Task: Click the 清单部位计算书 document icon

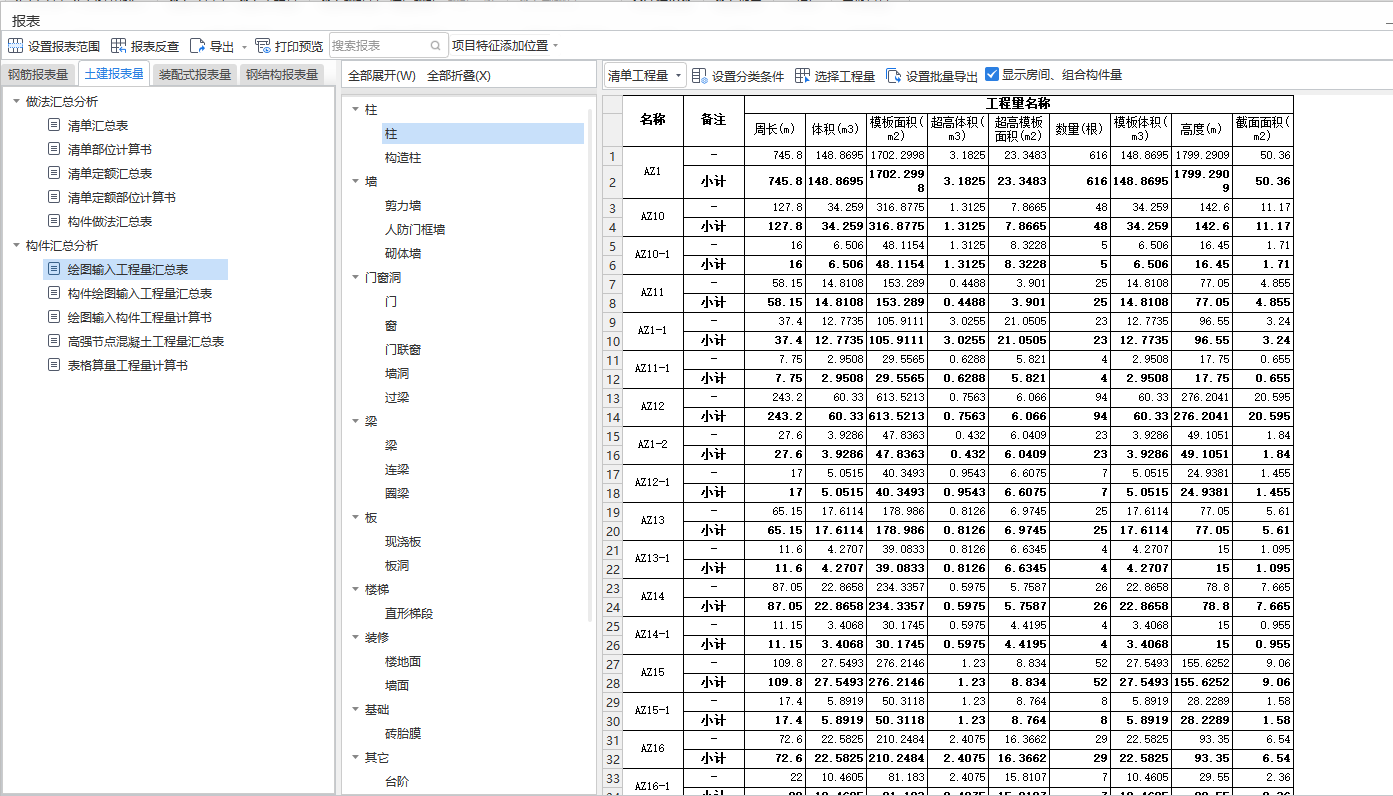Action: click(x=54, y=149)
